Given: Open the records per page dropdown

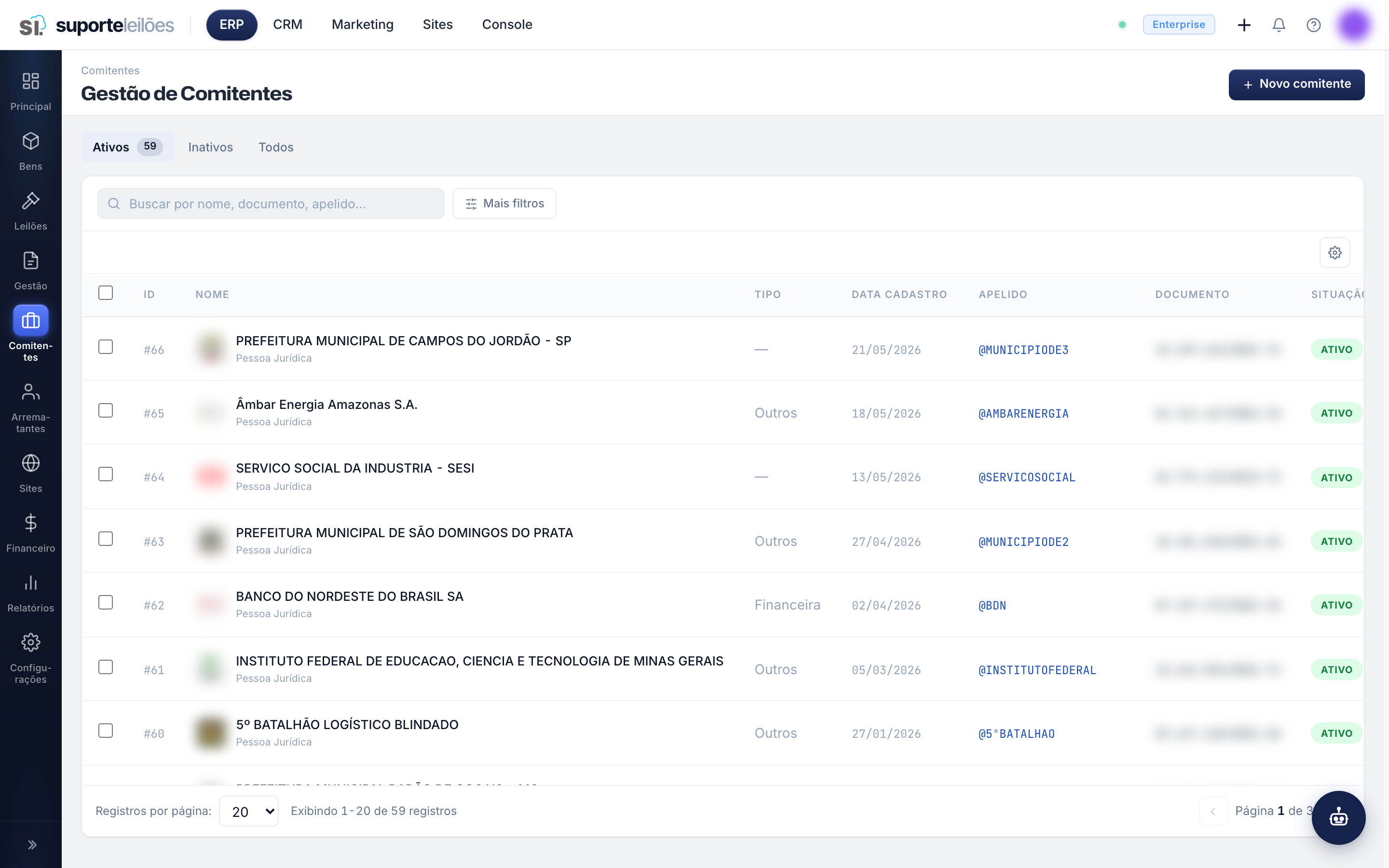Looking at the screenshot, I should pos(249,811).
